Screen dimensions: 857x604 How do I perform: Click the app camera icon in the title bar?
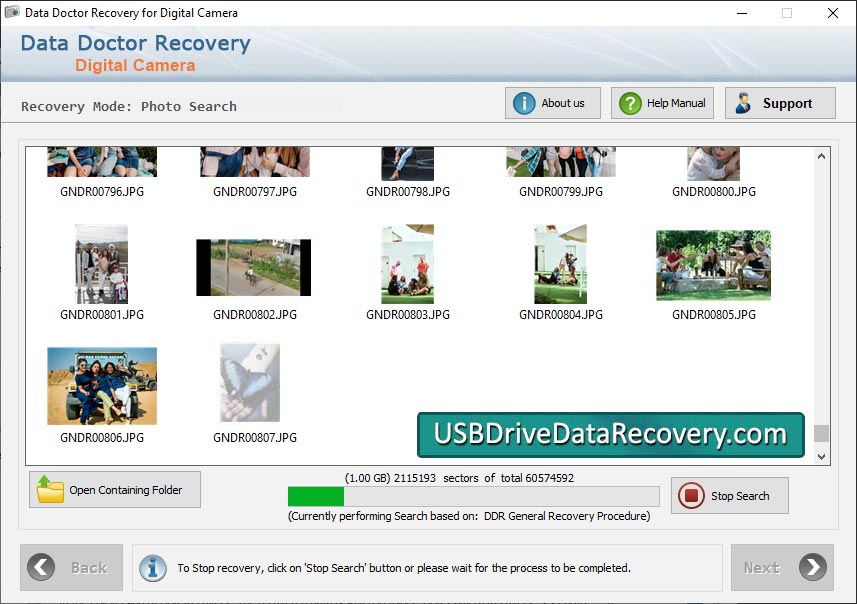tap(12, 12)
